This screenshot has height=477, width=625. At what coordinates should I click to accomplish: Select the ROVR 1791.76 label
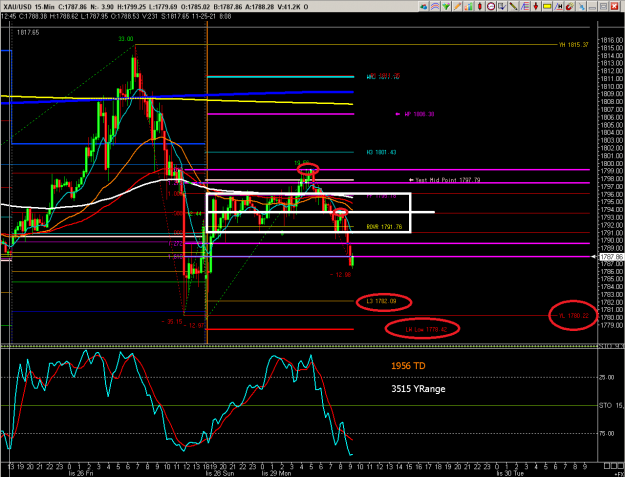click(x=384, y=227)
